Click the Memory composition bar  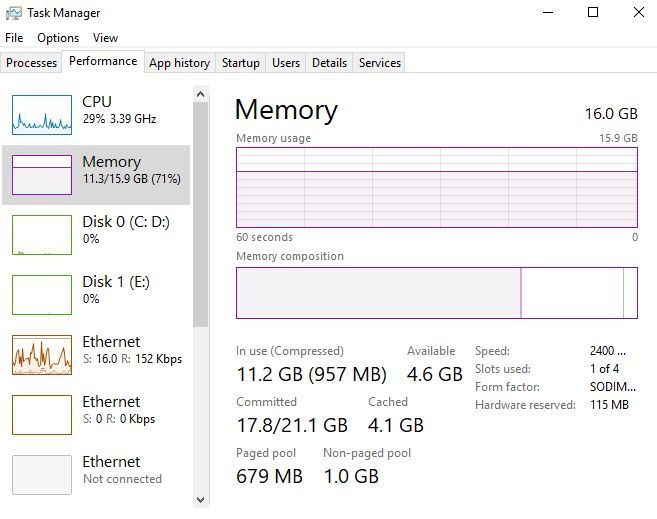pyautogui.click(x=436, y=293)
